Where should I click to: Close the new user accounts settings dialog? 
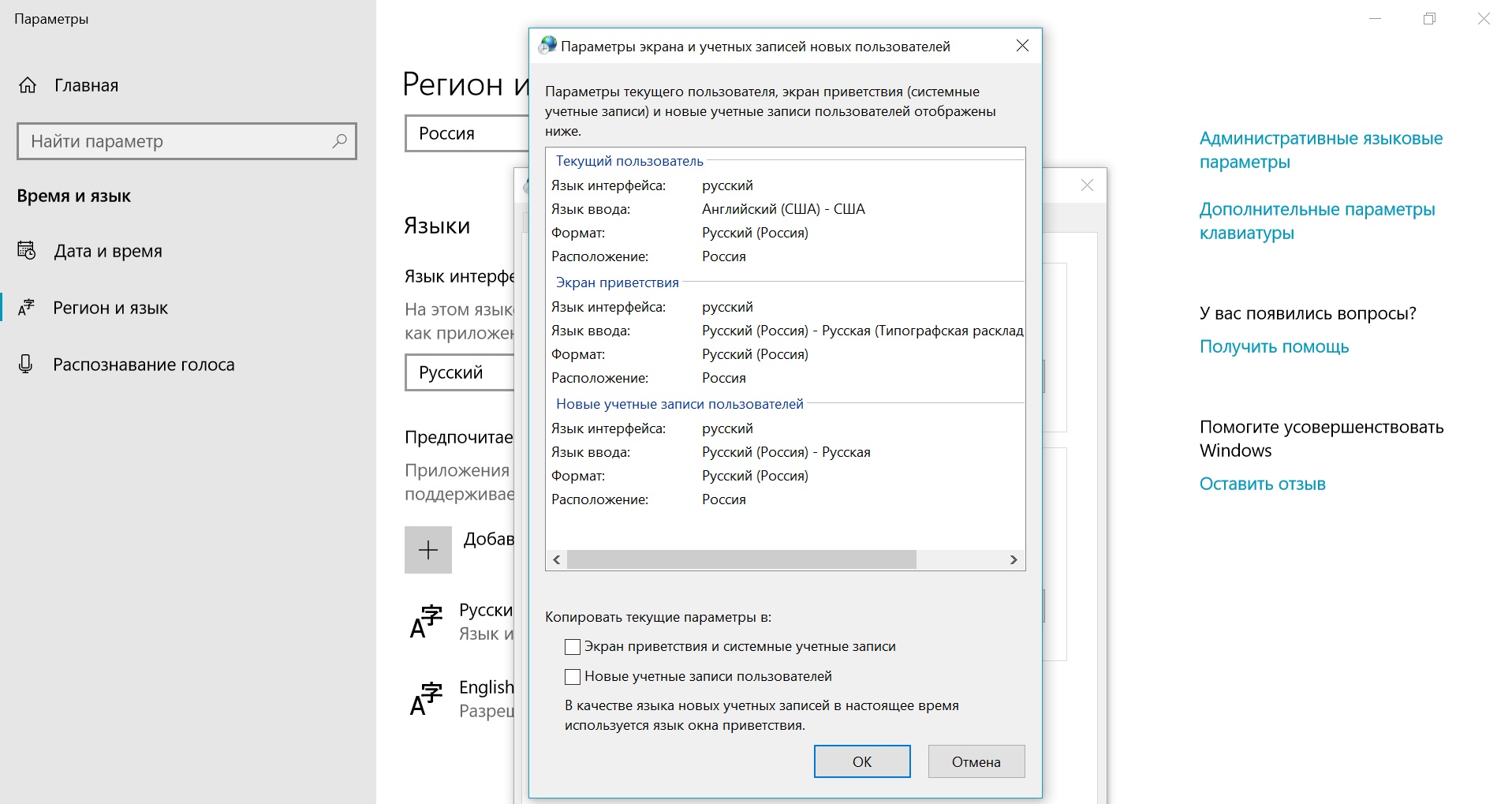click(1022, 46)
